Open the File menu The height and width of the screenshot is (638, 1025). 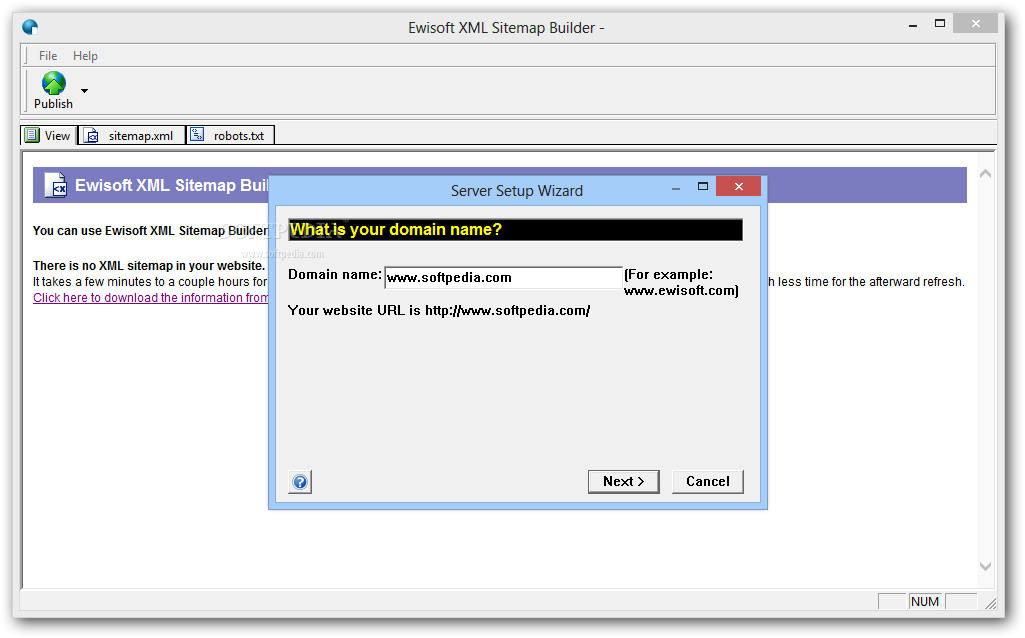tap(48, 56)
